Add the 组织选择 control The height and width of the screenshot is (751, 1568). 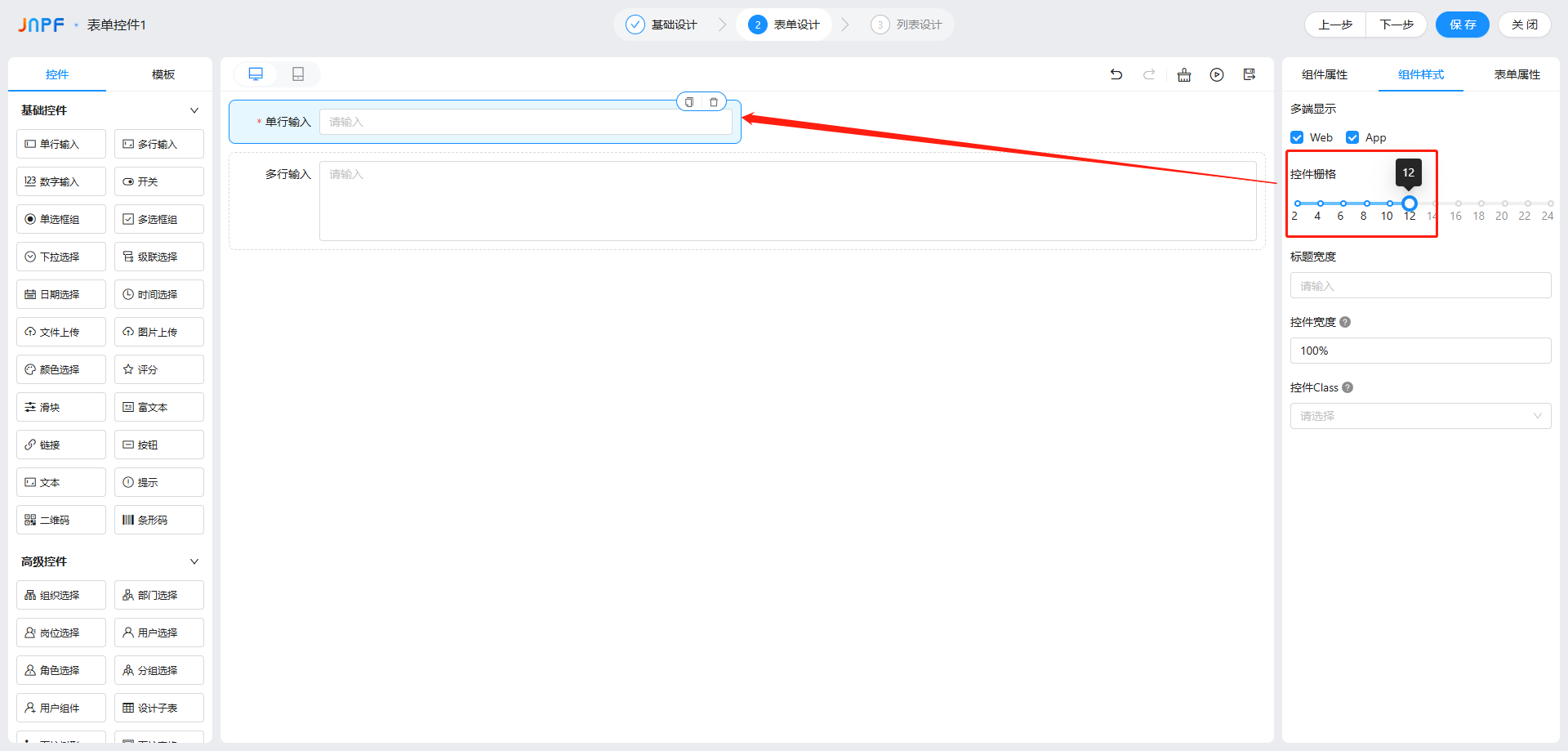pyautogui.click(x=61, y=595)
